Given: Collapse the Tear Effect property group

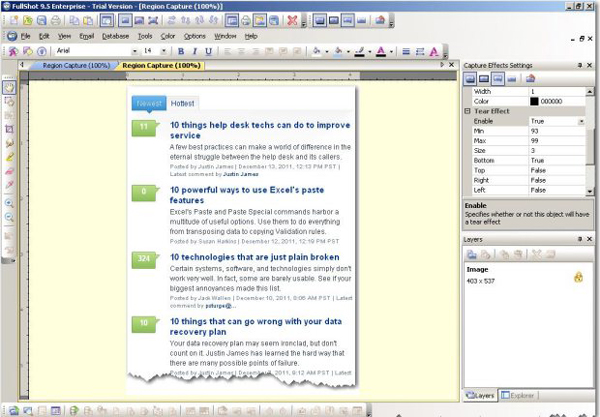Looking at the screenshot, I should (x=467, y=111).
